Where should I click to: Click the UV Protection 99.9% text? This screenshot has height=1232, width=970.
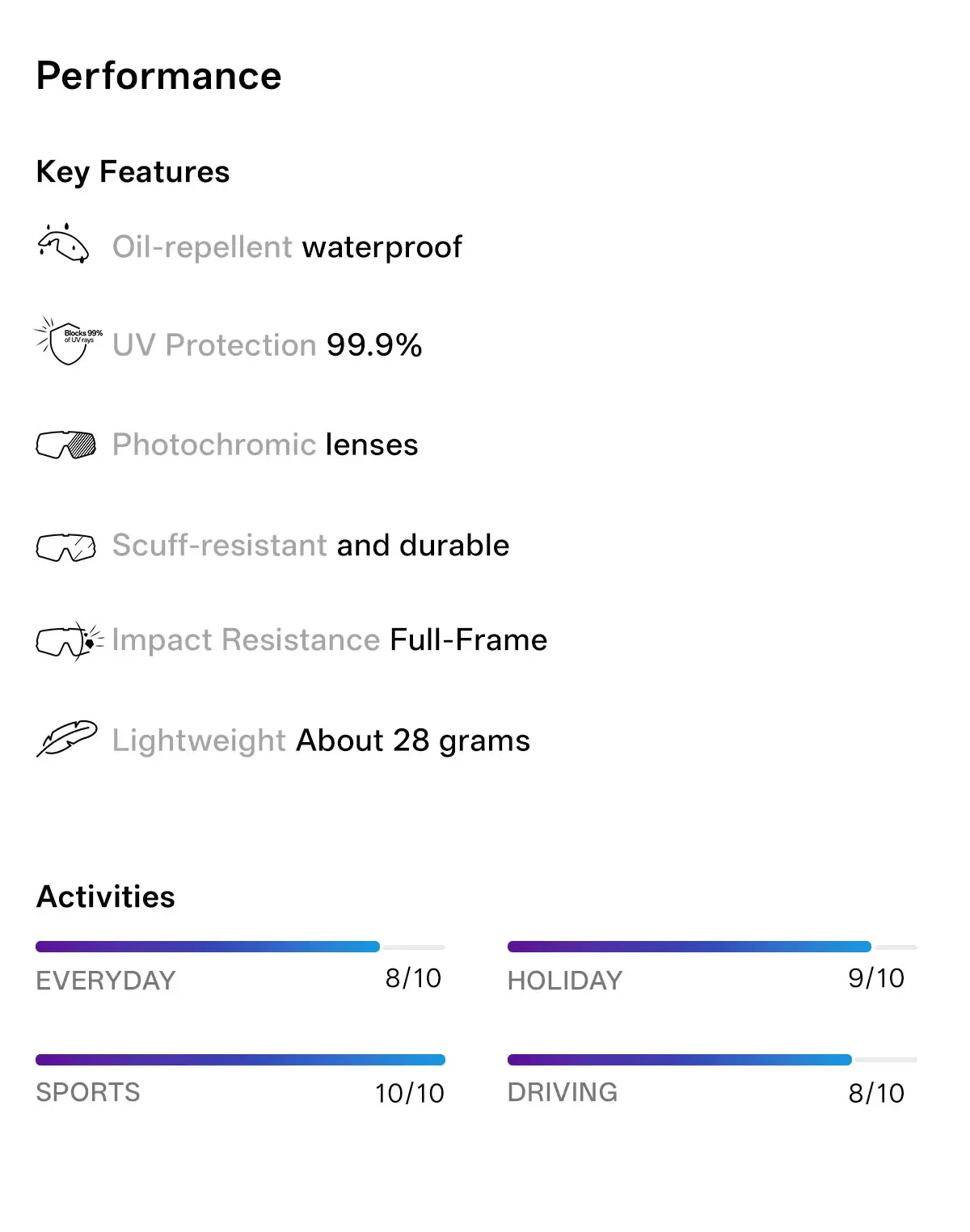coord(267,345)
